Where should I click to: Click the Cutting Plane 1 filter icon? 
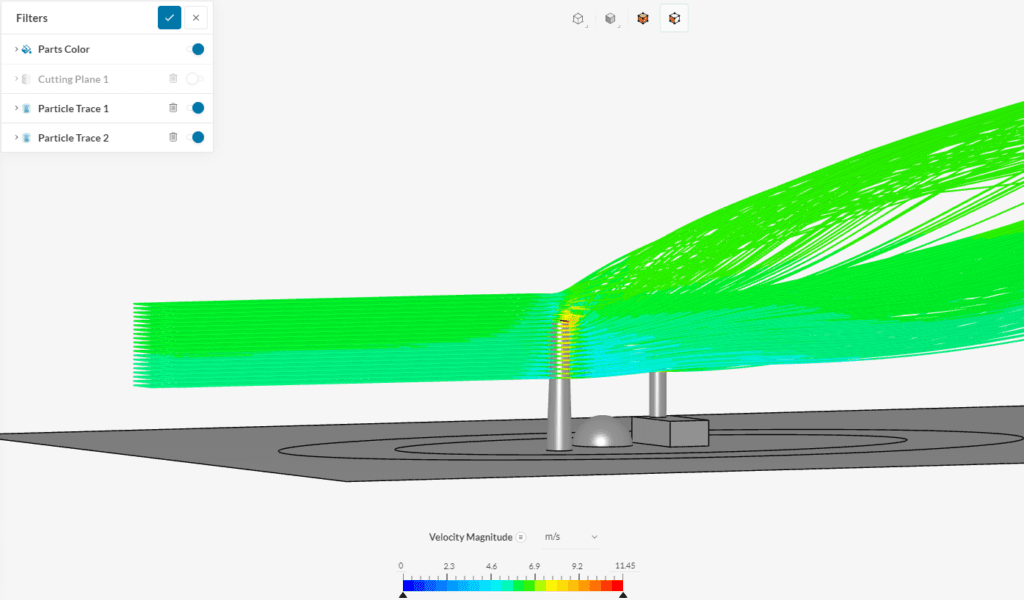(x=27, y=78)
